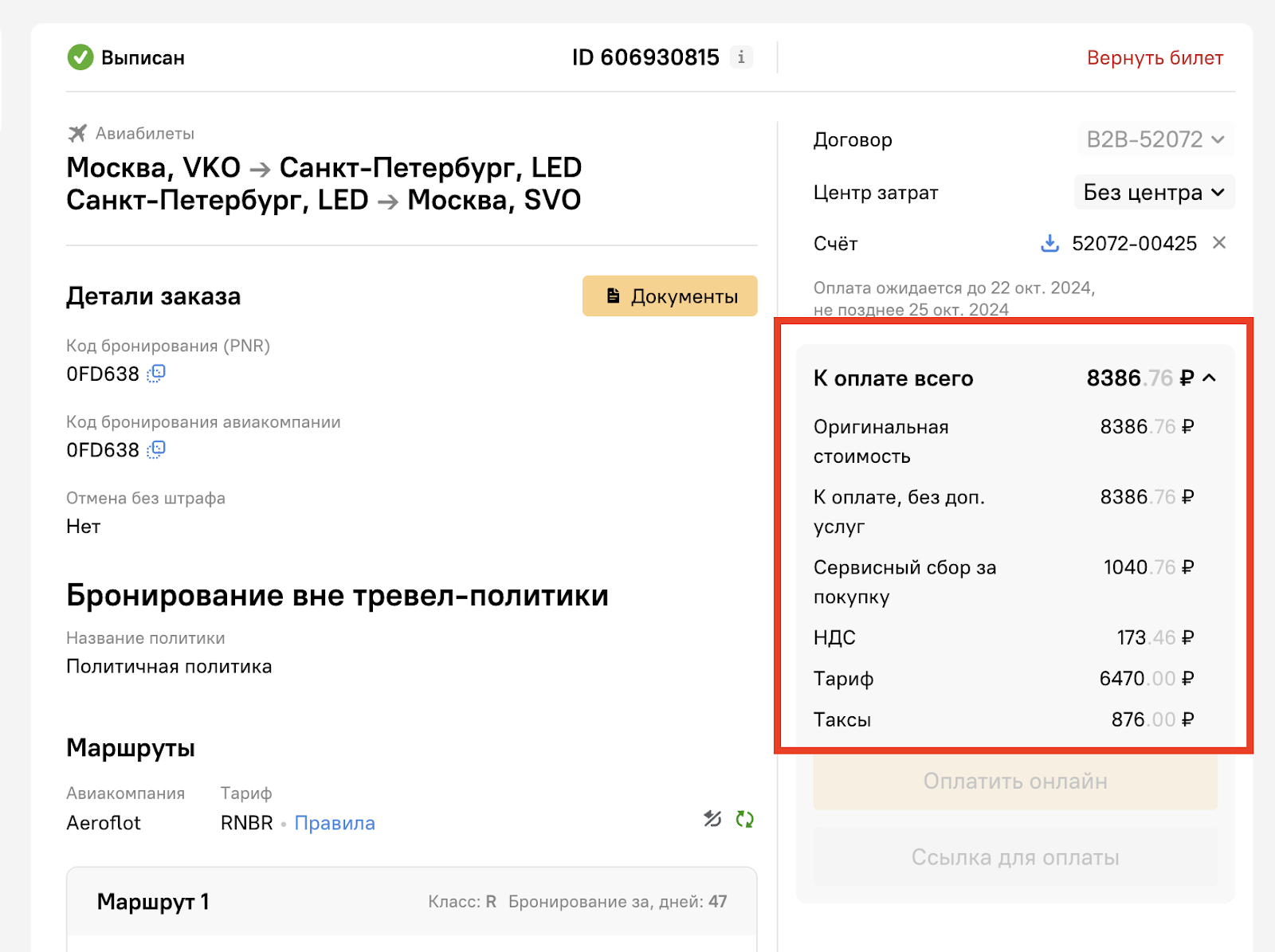Click the order ID 606930815 text
Viewport: 1275px width, 952px height.
pyautogui.click(x=645, y=57)
